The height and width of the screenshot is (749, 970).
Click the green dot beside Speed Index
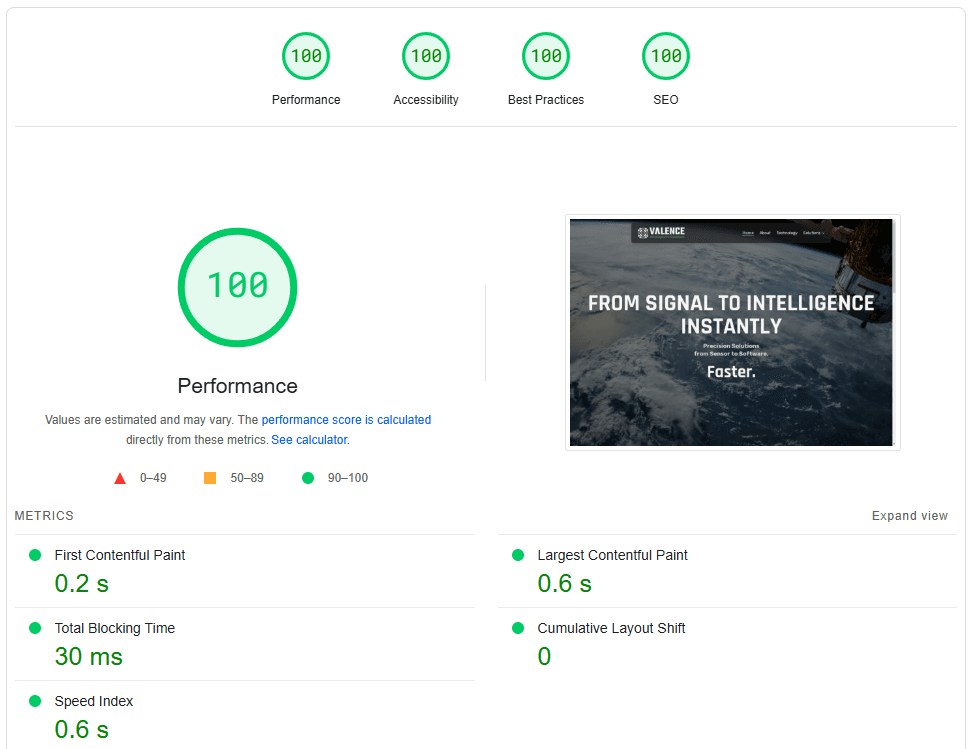pyautogui.click(x=35, y=701)
